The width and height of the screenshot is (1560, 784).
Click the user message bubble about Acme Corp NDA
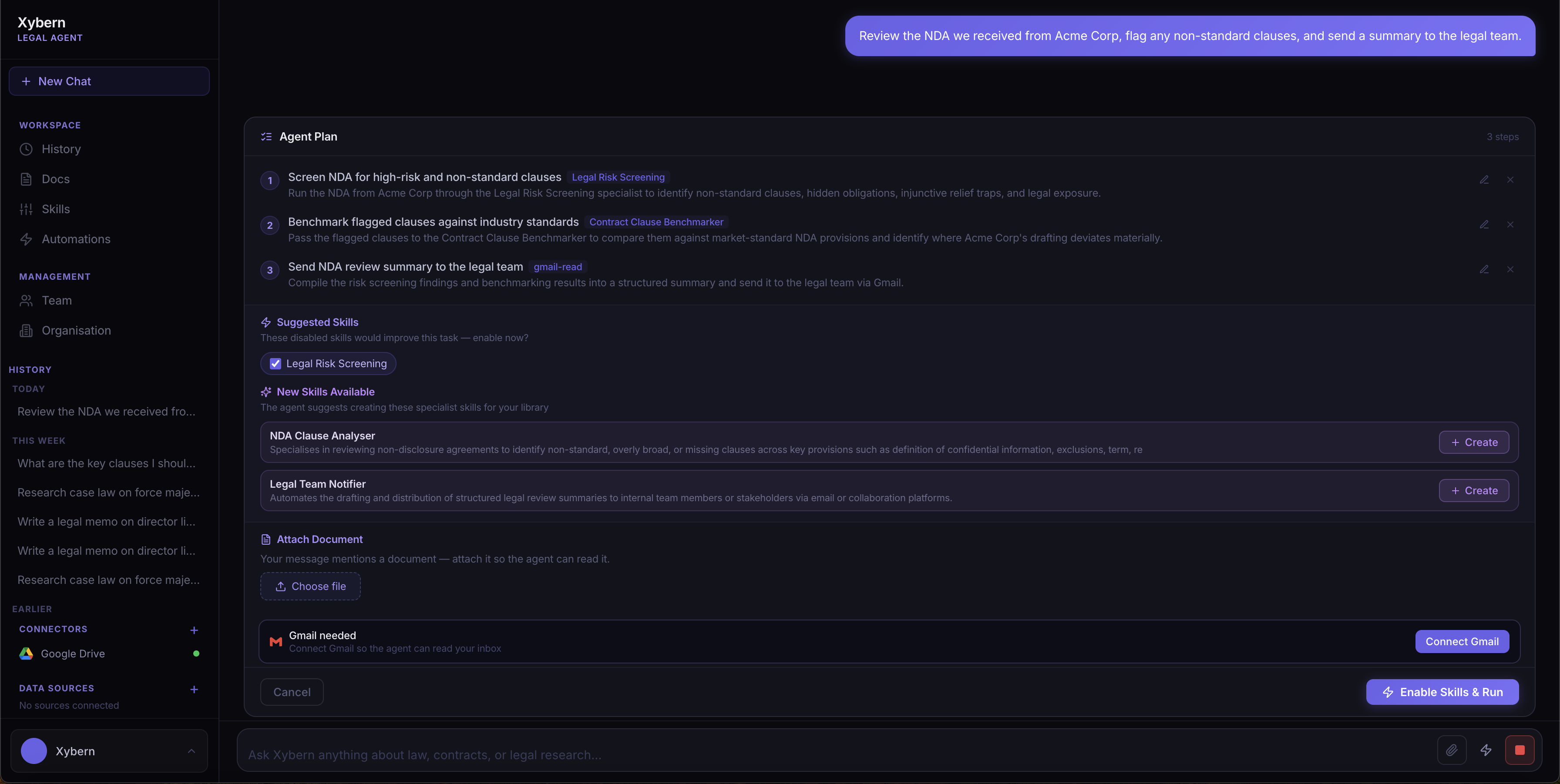(1190, 36)
